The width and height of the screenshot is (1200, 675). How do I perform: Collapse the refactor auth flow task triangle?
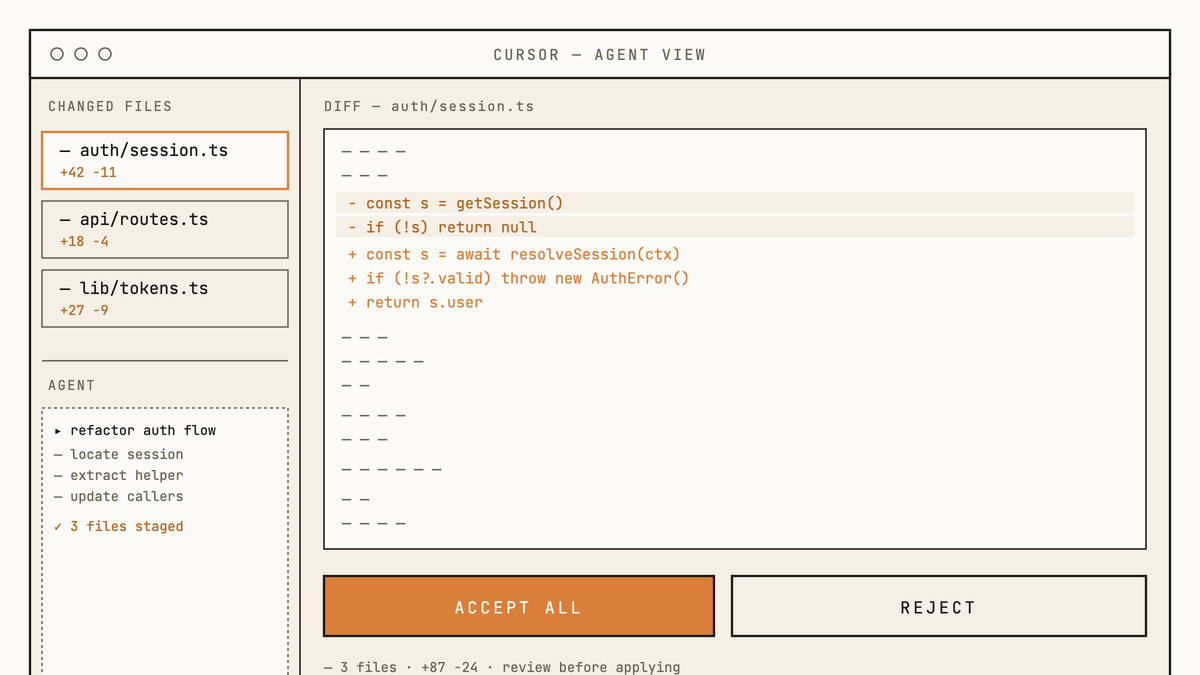click(x=58, y=431)
